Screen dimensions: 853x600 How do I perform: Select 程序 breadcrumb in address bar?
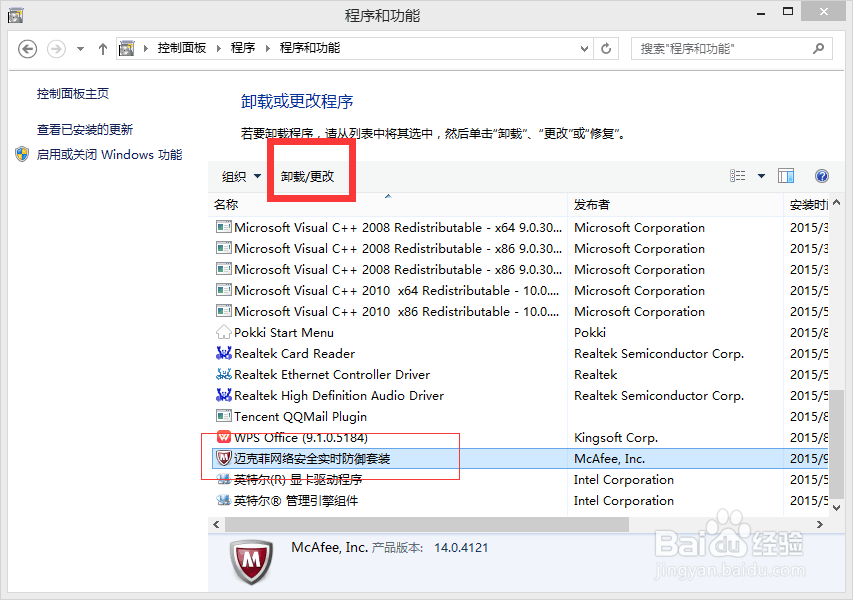point(243,48)
